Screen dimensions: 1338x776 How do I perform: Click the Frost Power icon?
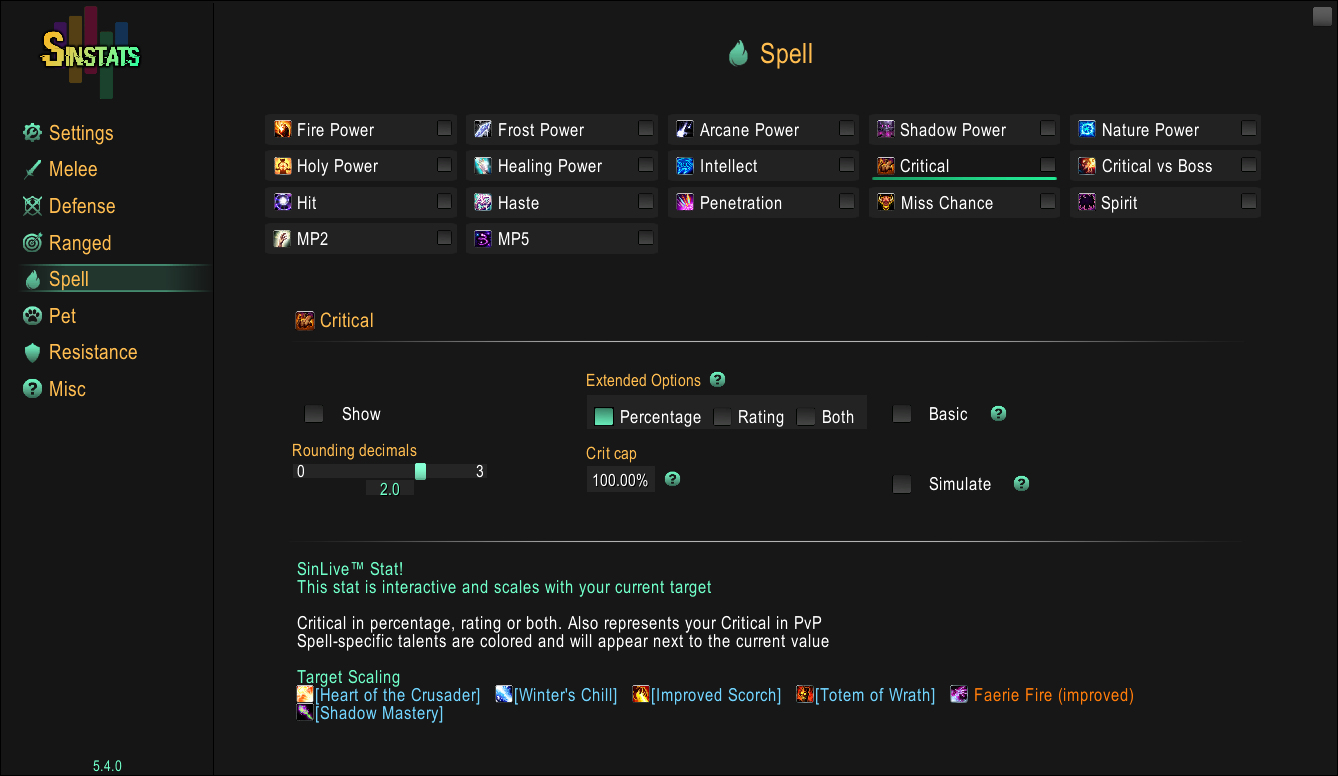[x=483, y=129]
